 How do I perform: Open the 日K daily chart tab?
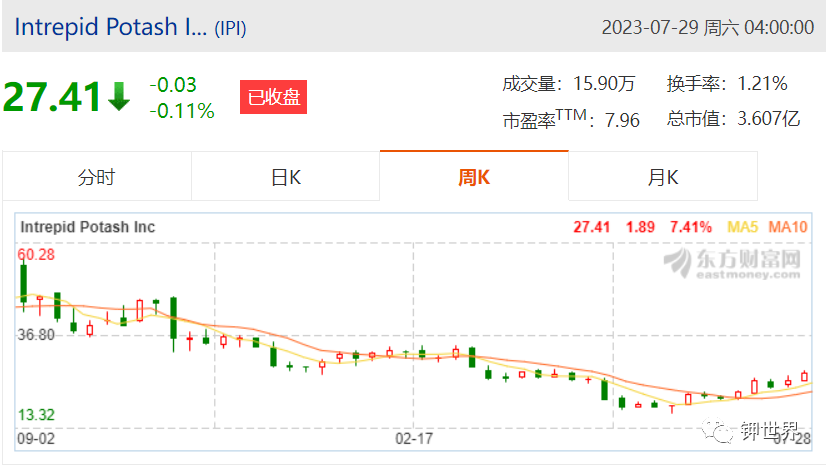coord(286,177)
